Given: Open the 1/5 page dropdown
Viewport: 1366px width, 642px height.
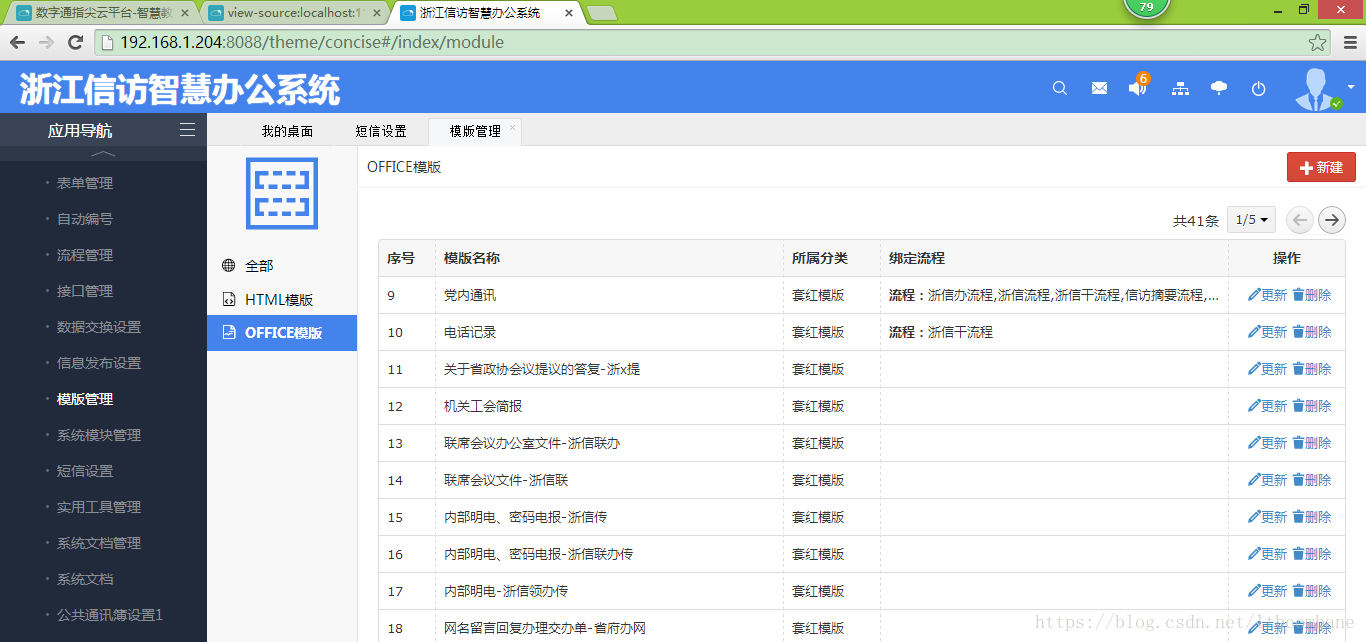Looking at the screenshot, I should pyautogui.click(x=1252, y=220).
